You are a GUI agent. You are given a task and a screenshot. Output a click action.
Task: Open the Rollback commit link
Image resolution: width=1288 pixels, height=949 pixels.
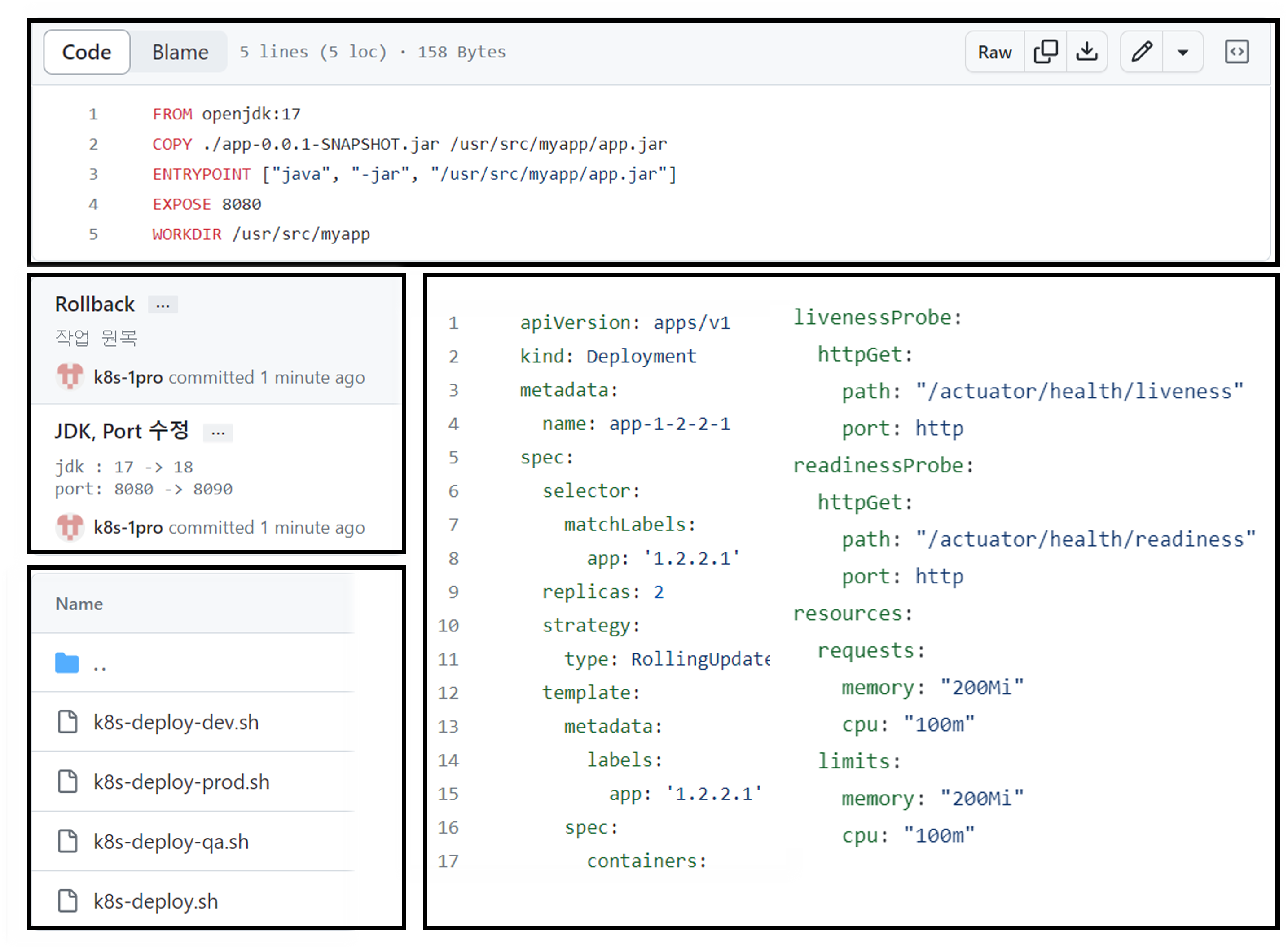95,304
